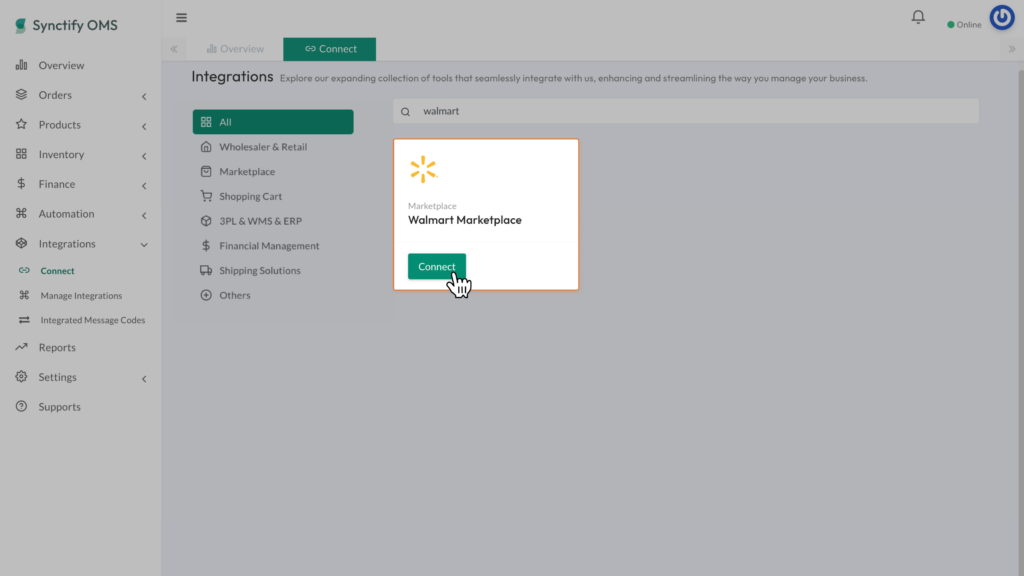Click the search magnifier icon
The image size is (1024, 576).
406,112
